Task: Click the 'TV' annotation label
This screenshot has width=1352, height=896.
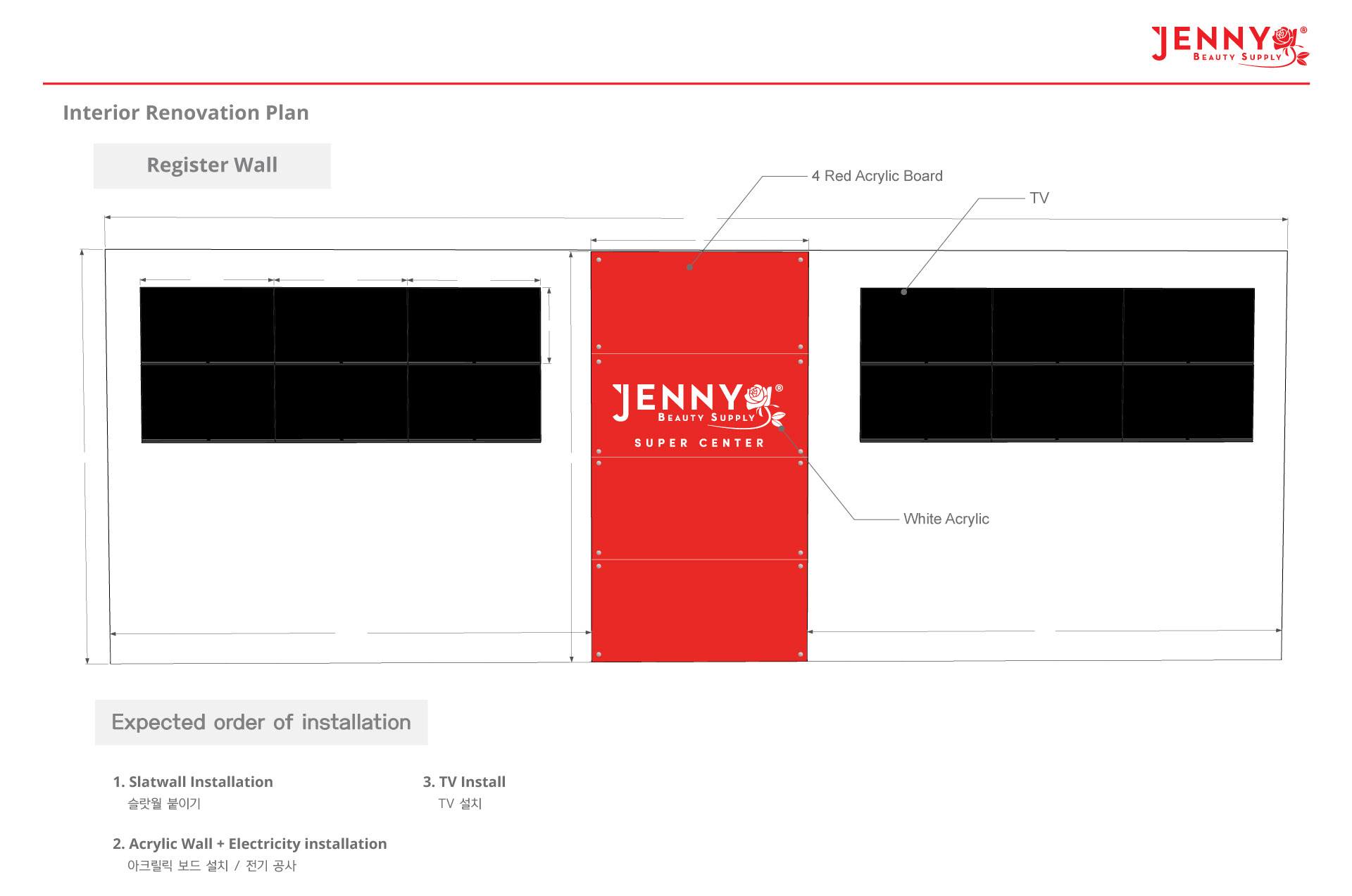Action: point(1039,198)
